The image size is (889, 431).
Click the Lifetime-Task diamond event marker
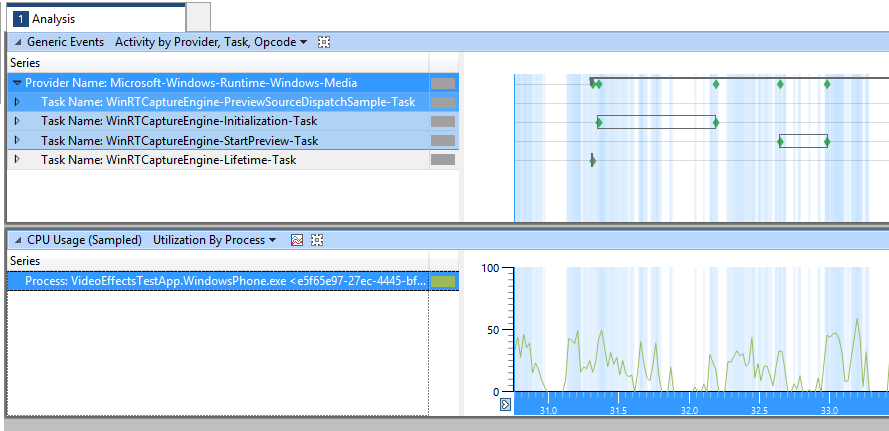coord(592,161)
